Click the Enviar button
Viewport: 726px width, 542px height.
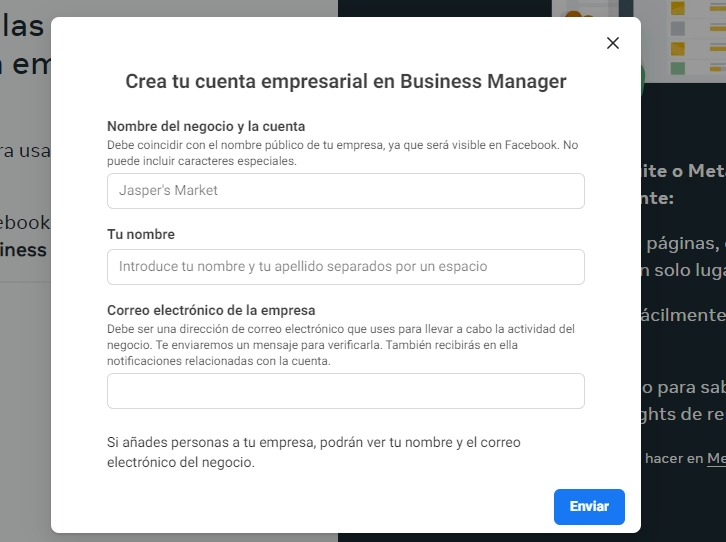(589, 507)
